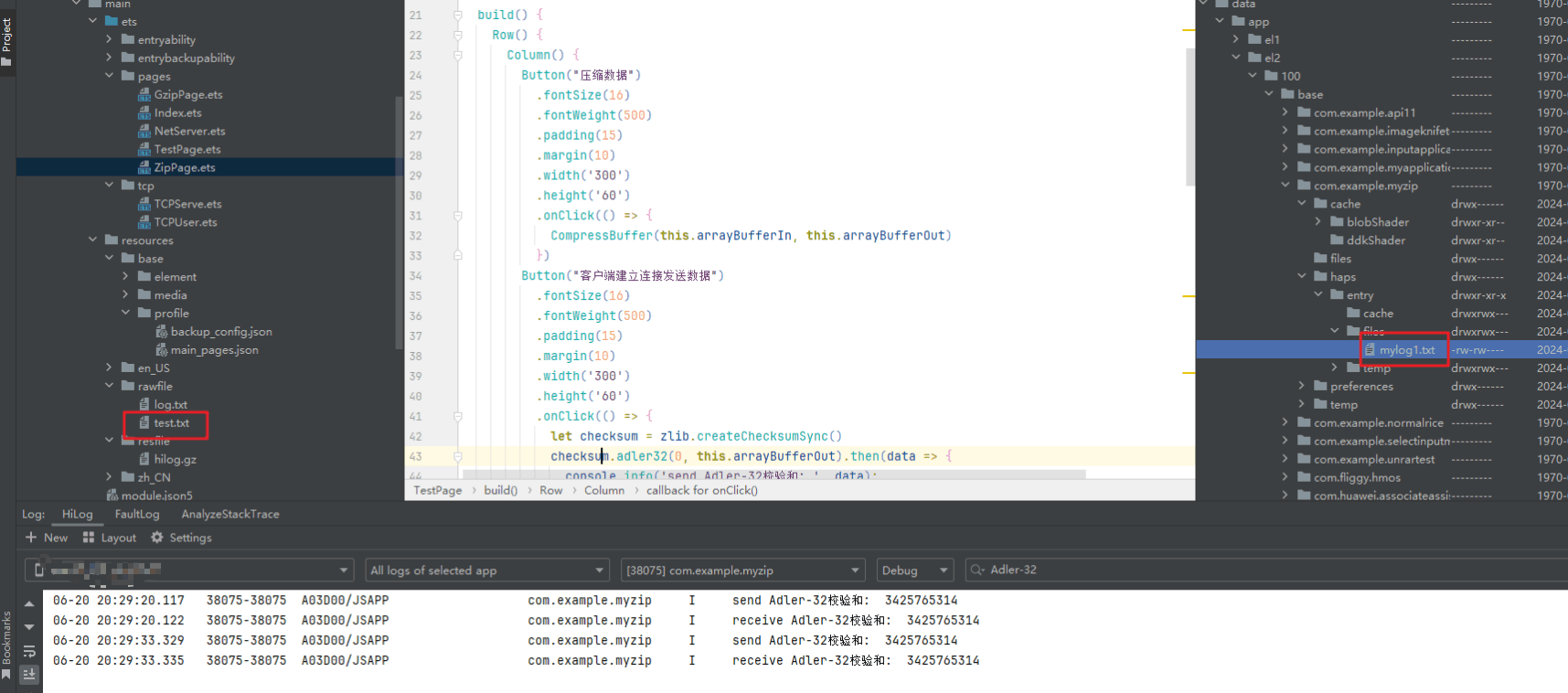The height and width of the screenshot is (693, 1568).
Task: Collapse the pages folder in project tree
Action: point(110,76)
